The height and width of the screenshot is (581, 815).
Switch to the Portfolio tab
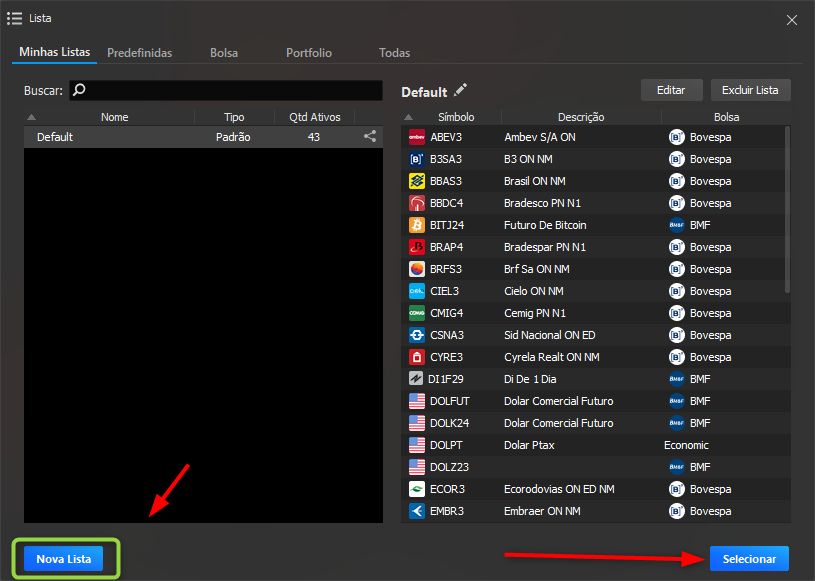coord(309,53)
